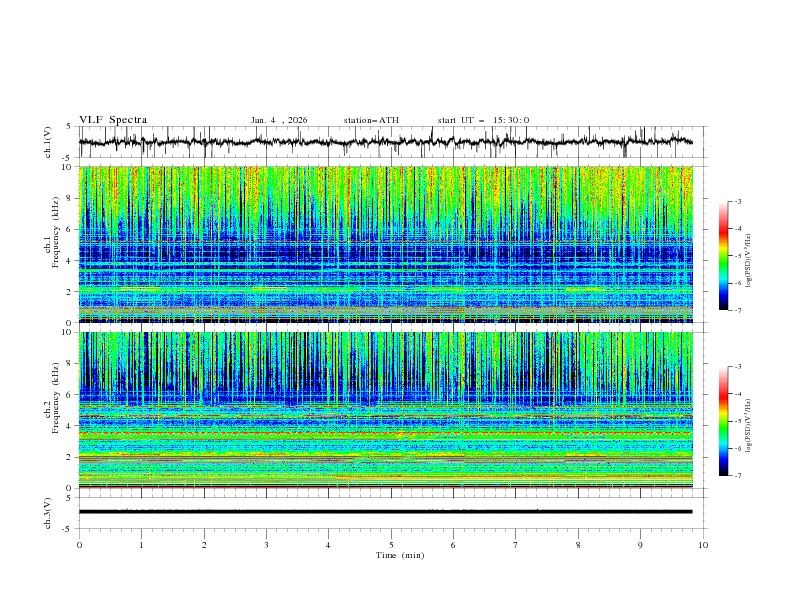Click the "10" kHz tick of ch.1 spectrogram
The width and height of the screenshot is (792, 612).
pos(67,167)
